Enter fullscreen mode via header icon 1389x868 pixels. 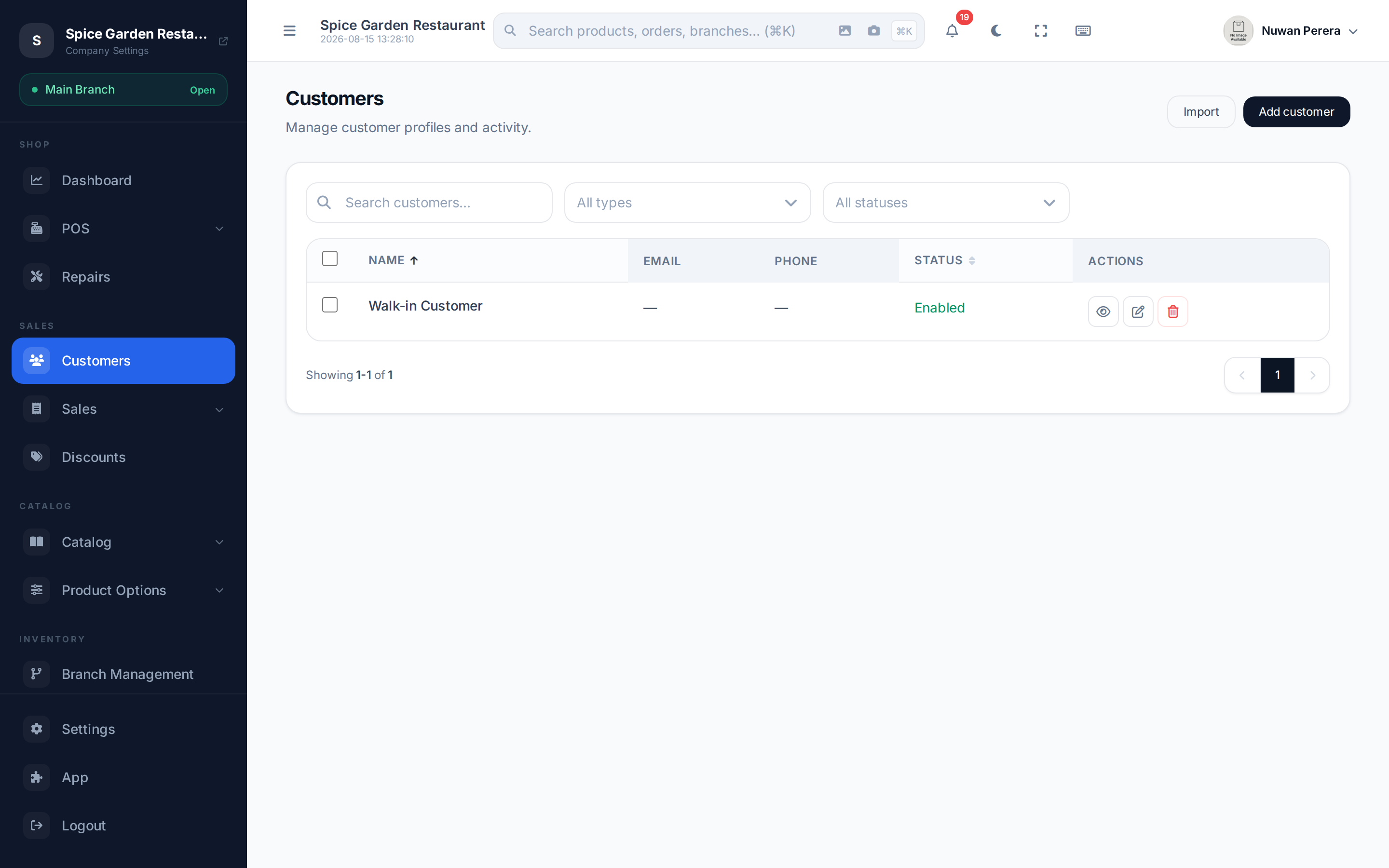point(1041,31)
